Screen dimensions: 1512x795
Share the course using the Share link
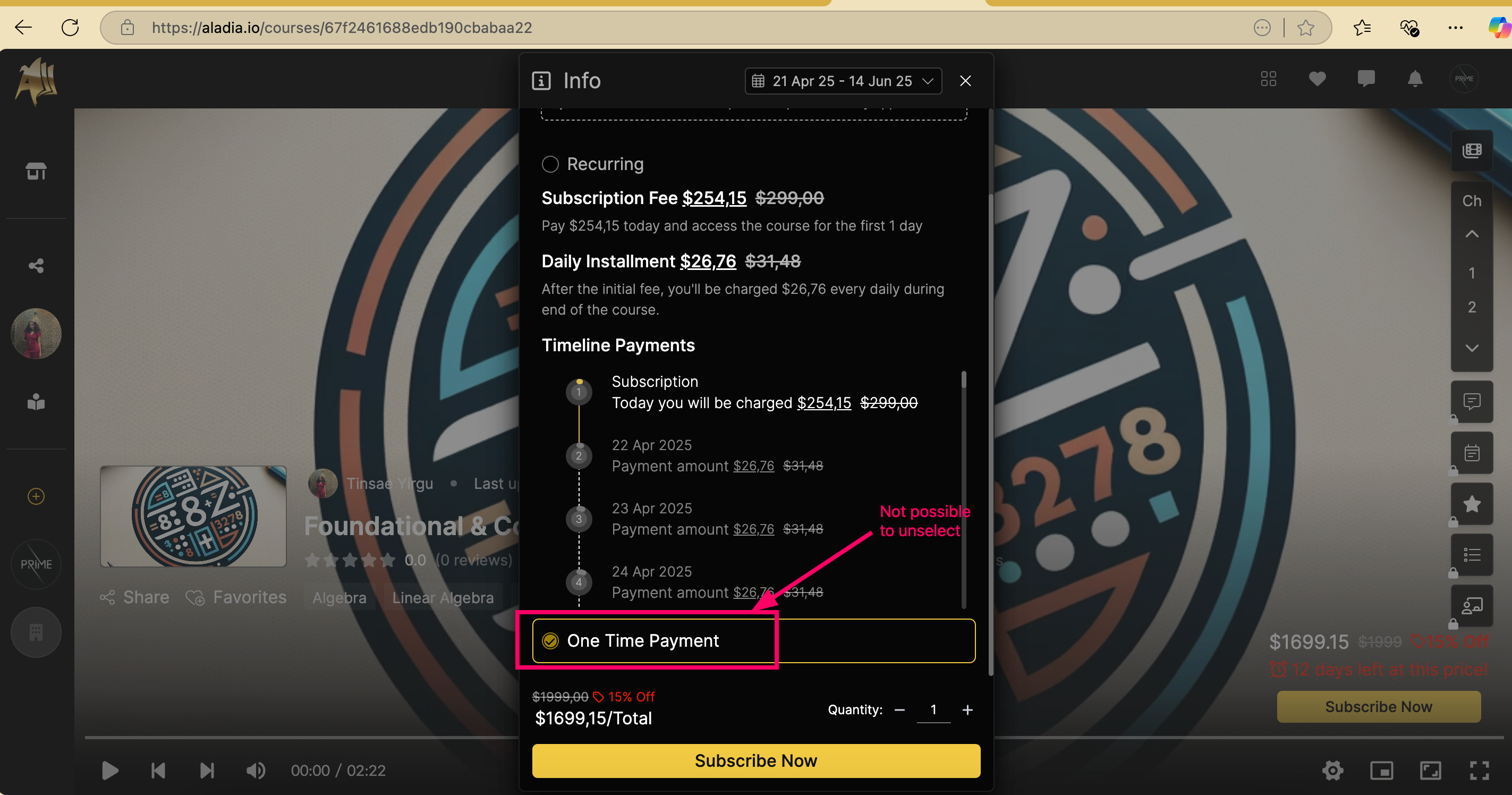click(x=135, y=598)
